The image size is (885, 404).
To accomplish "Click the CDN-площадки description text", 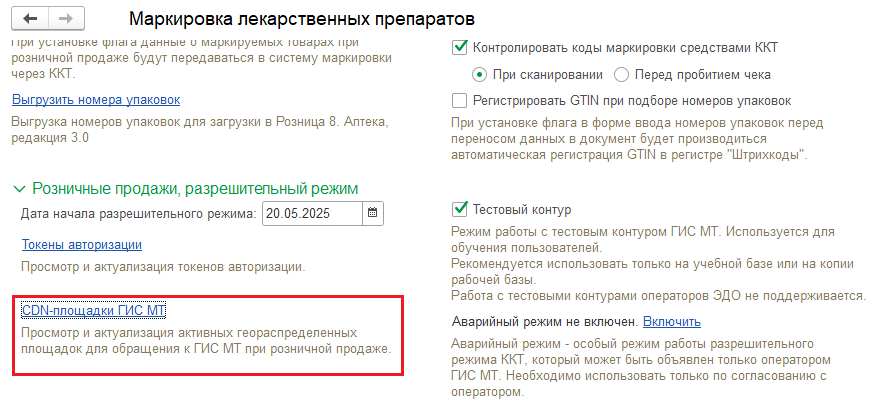I will pos(206,340).
